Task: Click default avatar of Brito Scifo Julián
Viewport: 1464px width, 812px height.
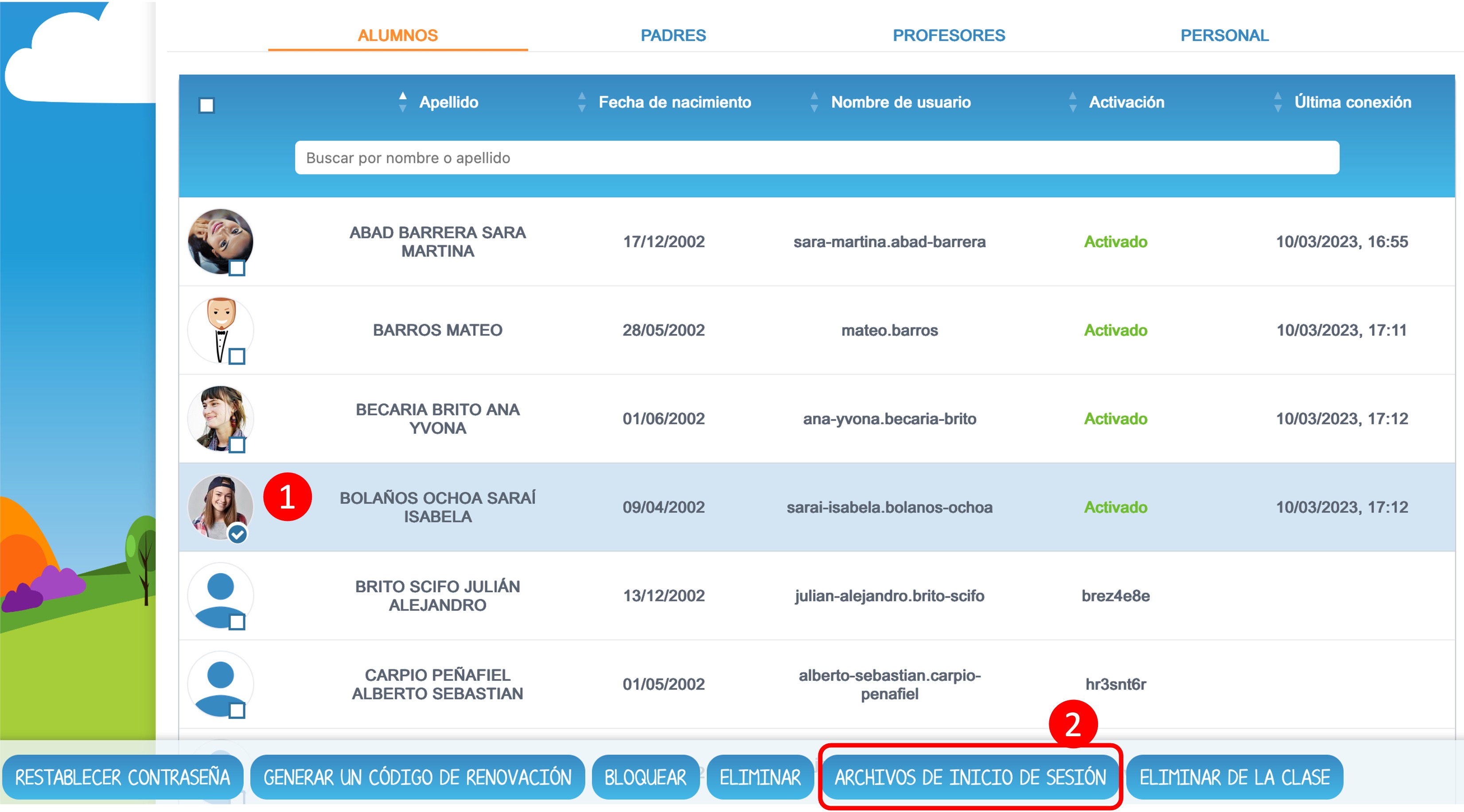Action: [220, 595]
